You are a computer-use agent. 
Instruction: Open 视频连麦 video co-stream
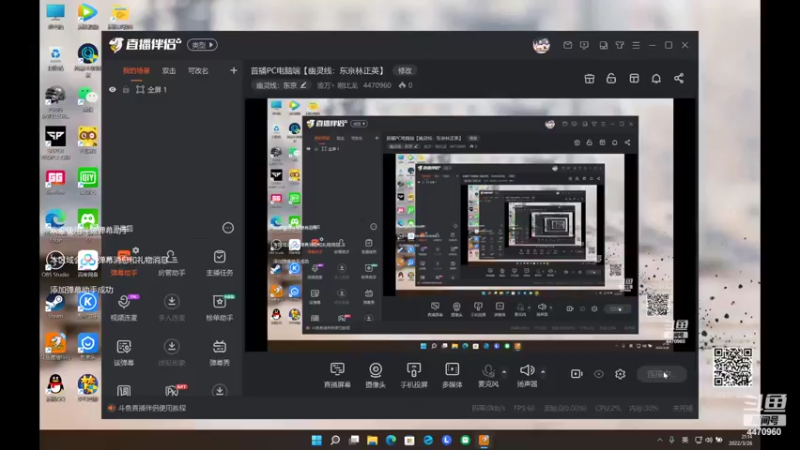pyautogui.click(x=124, y=308)
